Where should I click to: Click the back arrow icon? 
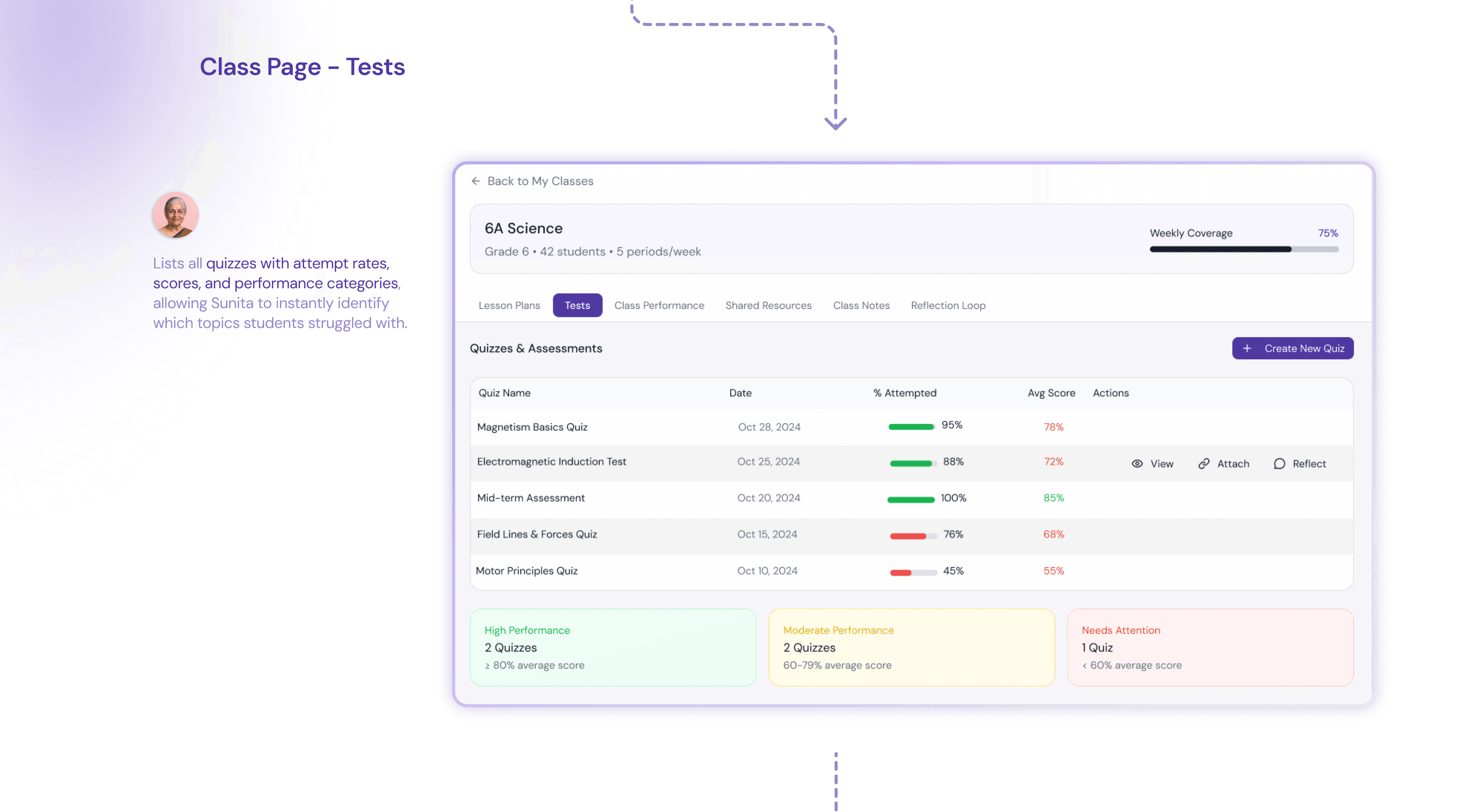475,181
